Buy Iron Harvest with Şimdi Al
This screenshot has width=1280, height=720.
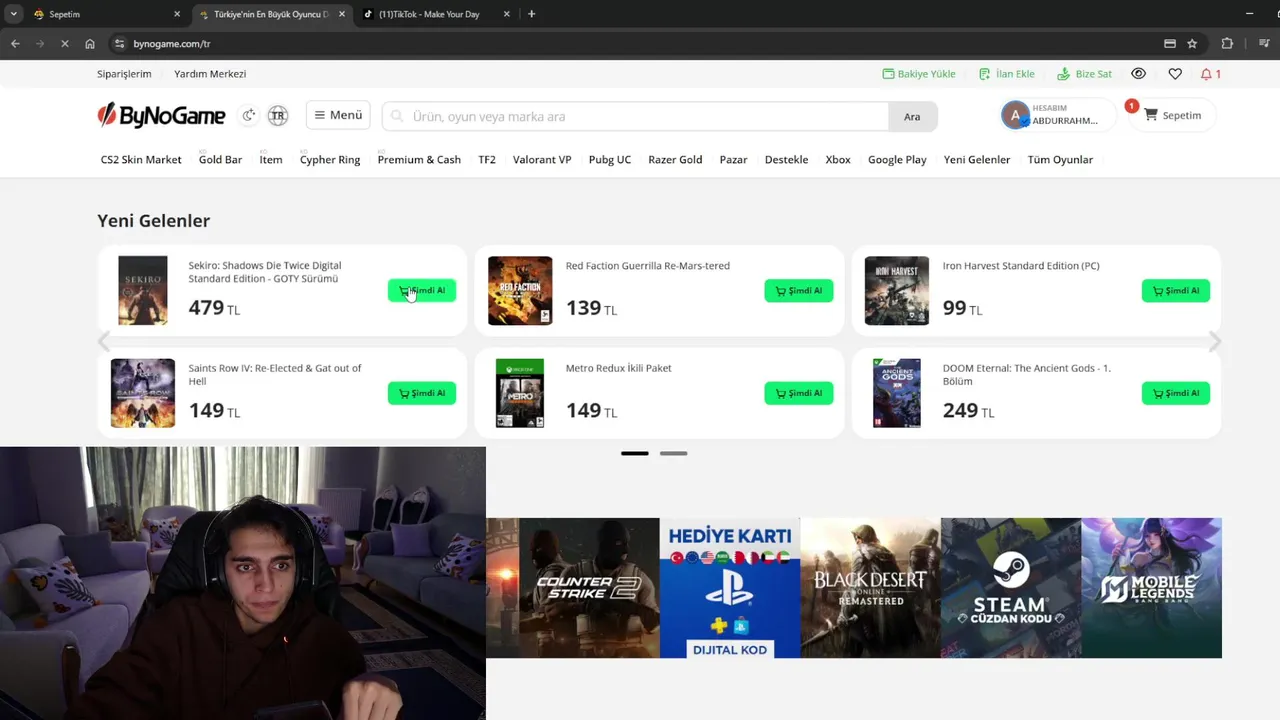coord(1176,291)
